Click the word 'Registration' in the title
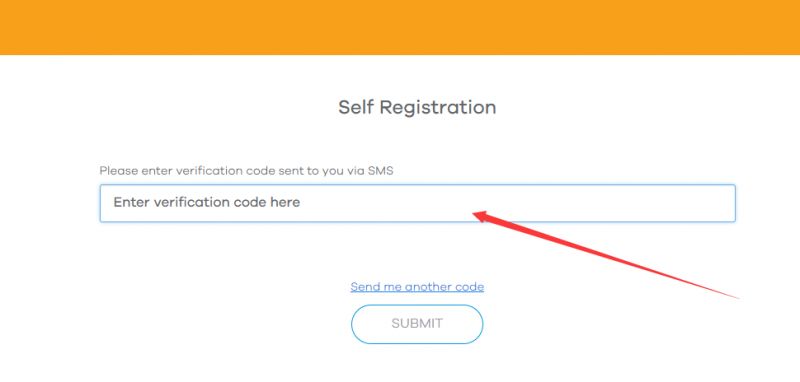Image resolution: width=800 pixels, height=382 pixels. click(438, 108)
